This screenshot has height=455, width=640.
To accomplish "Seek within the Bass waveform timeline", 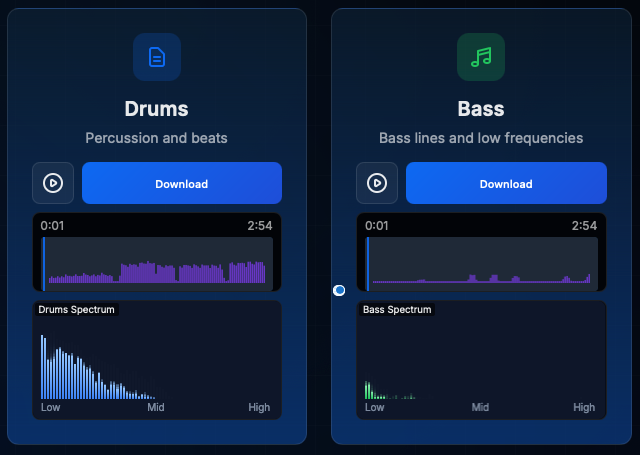I will 482,264.
